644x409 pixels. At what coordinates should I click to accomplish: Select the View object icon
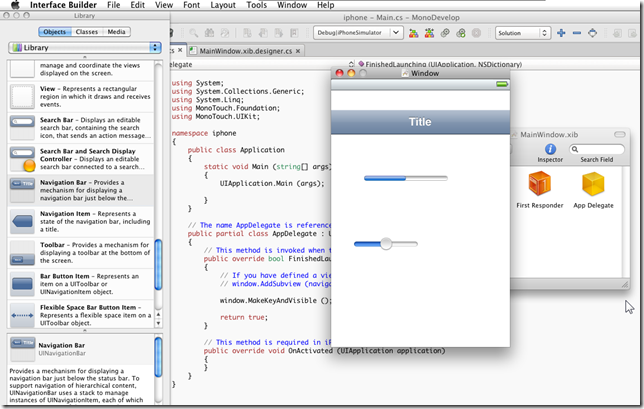pos(22,97)
